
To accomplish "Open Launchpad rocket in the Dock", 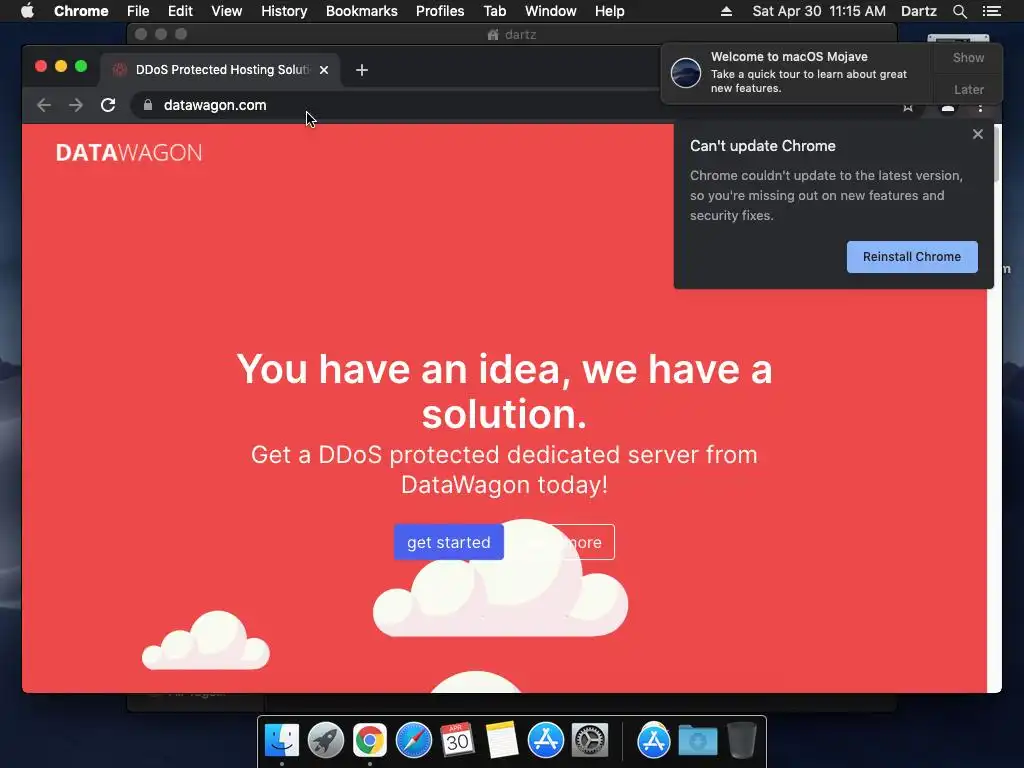I will [325, 741].
